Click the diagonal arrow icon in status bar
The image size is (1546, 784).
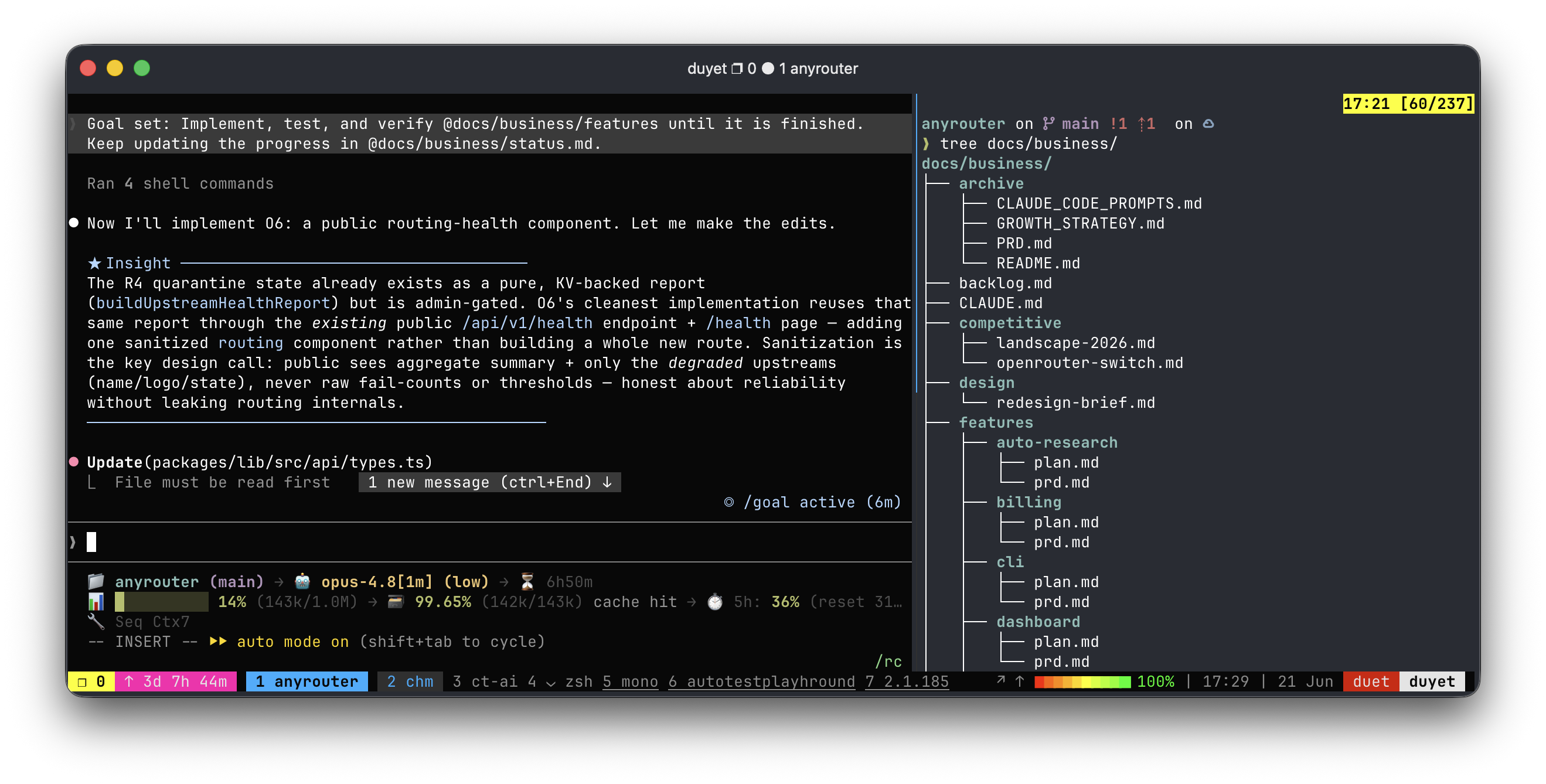1000,680
